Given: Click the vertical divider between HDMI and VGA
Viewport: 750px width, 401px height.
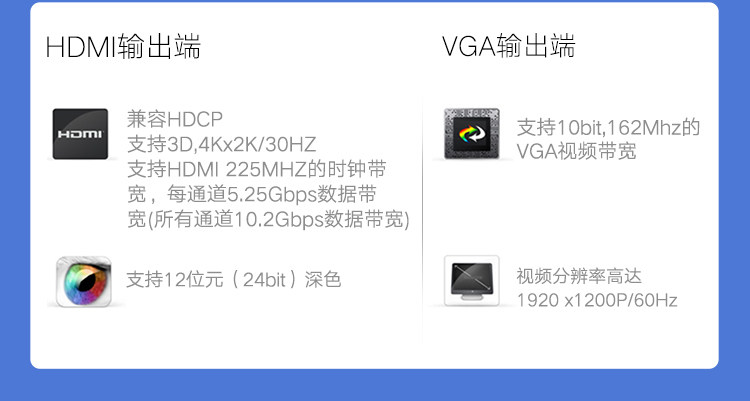Looking at the screenshot, I should click(422, 220).
